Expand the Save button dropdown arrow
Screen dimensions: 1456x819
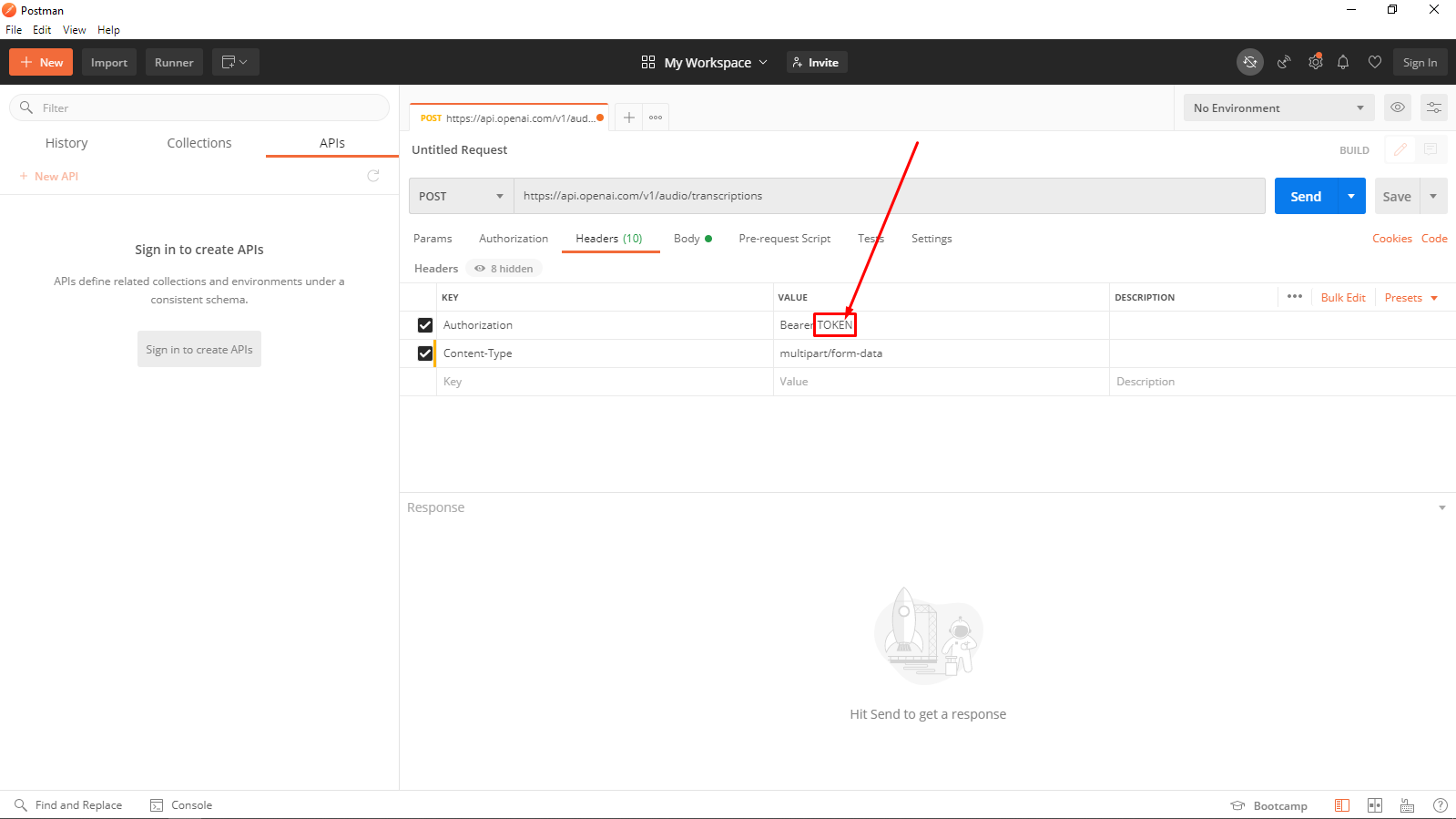tap(1434, 196)
